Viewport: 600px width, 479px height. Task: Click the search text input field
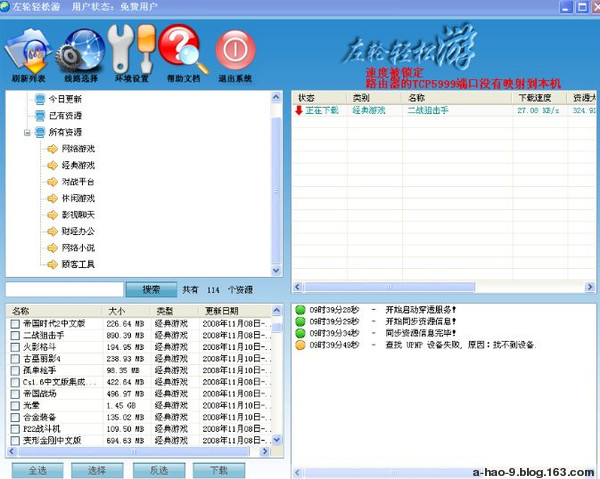(64, 289)
